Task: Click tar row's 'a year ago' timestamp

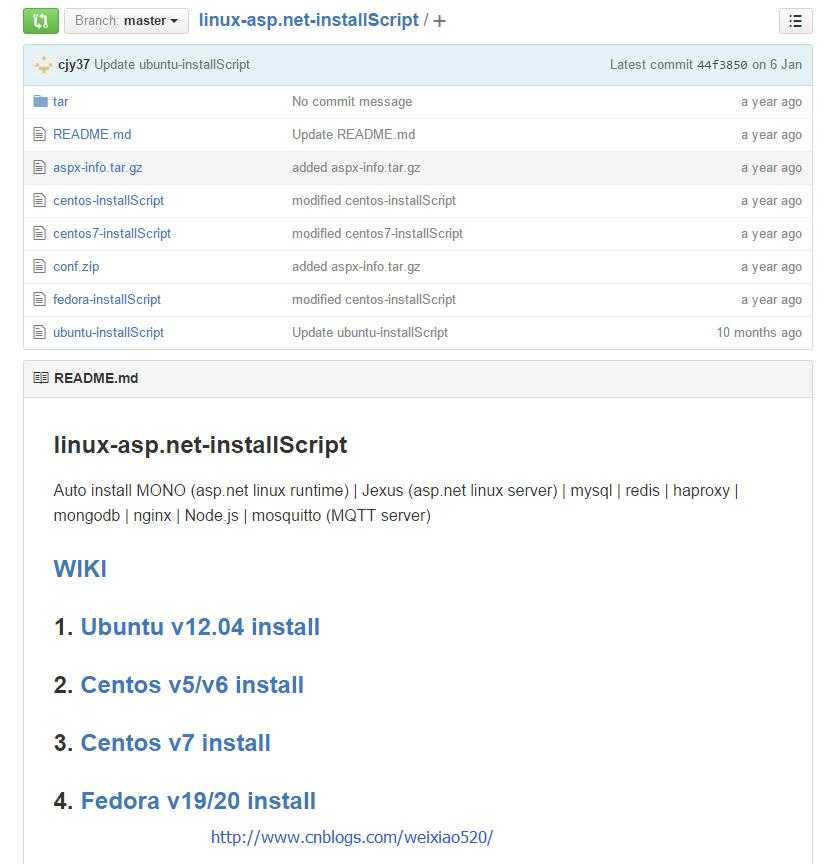Action: (x=771, y=102)
